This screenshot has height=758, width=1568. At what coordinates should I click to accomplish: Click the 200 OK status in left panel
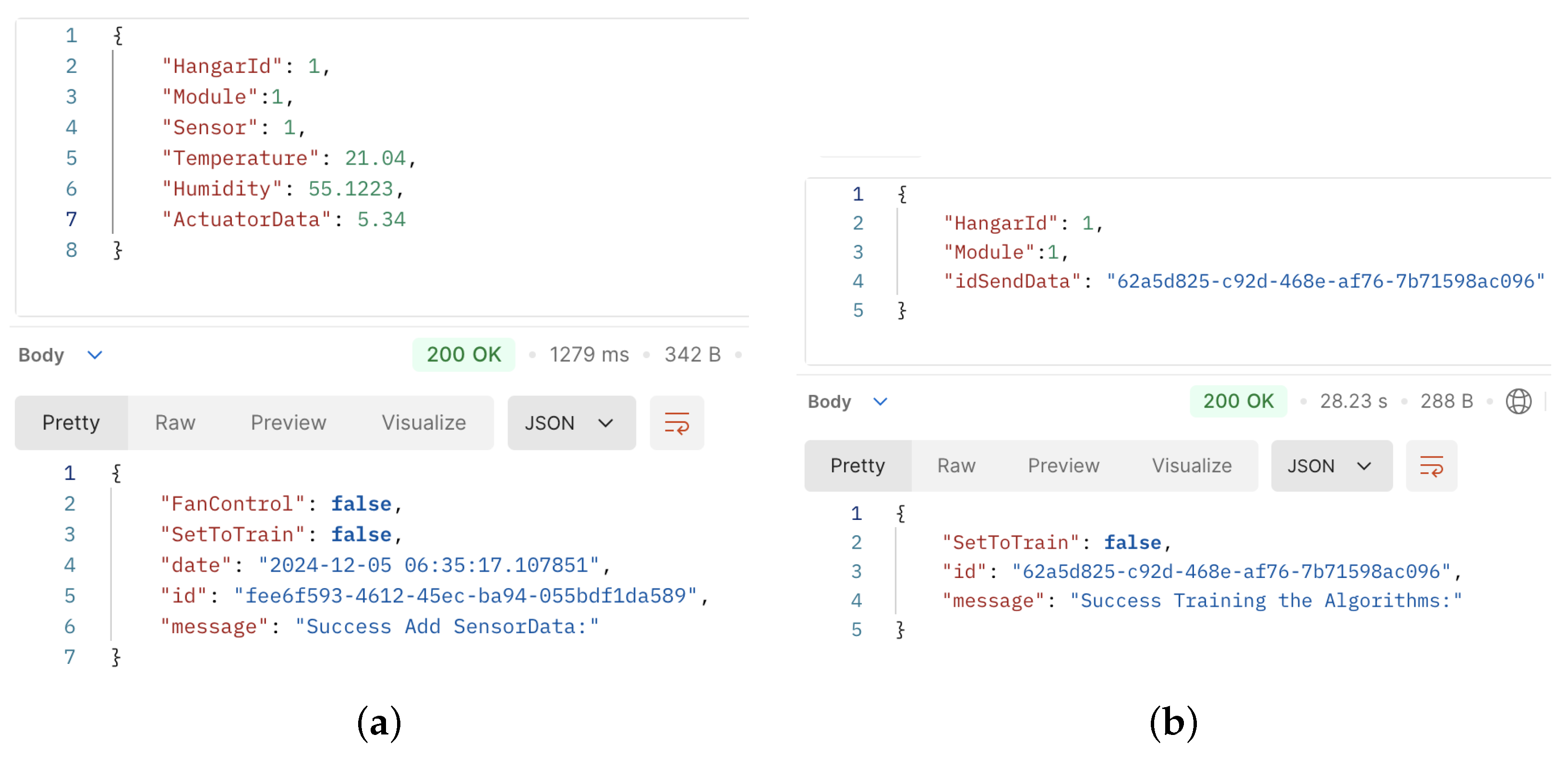(x=463, y=354)
